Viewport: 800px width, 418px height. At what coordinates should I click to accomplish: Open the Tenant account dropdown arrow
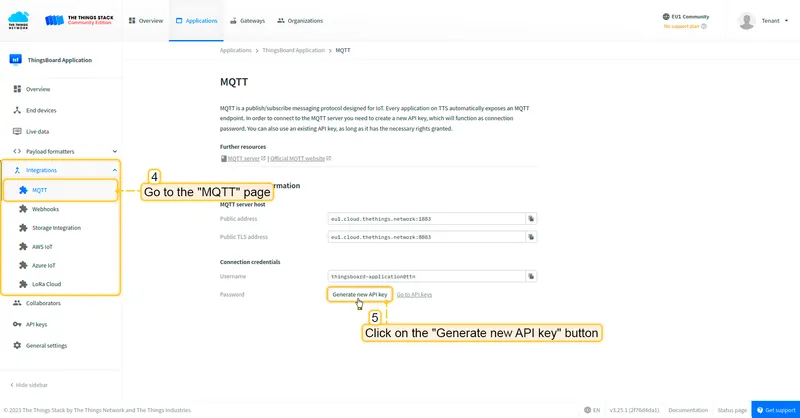pos(786,21)
